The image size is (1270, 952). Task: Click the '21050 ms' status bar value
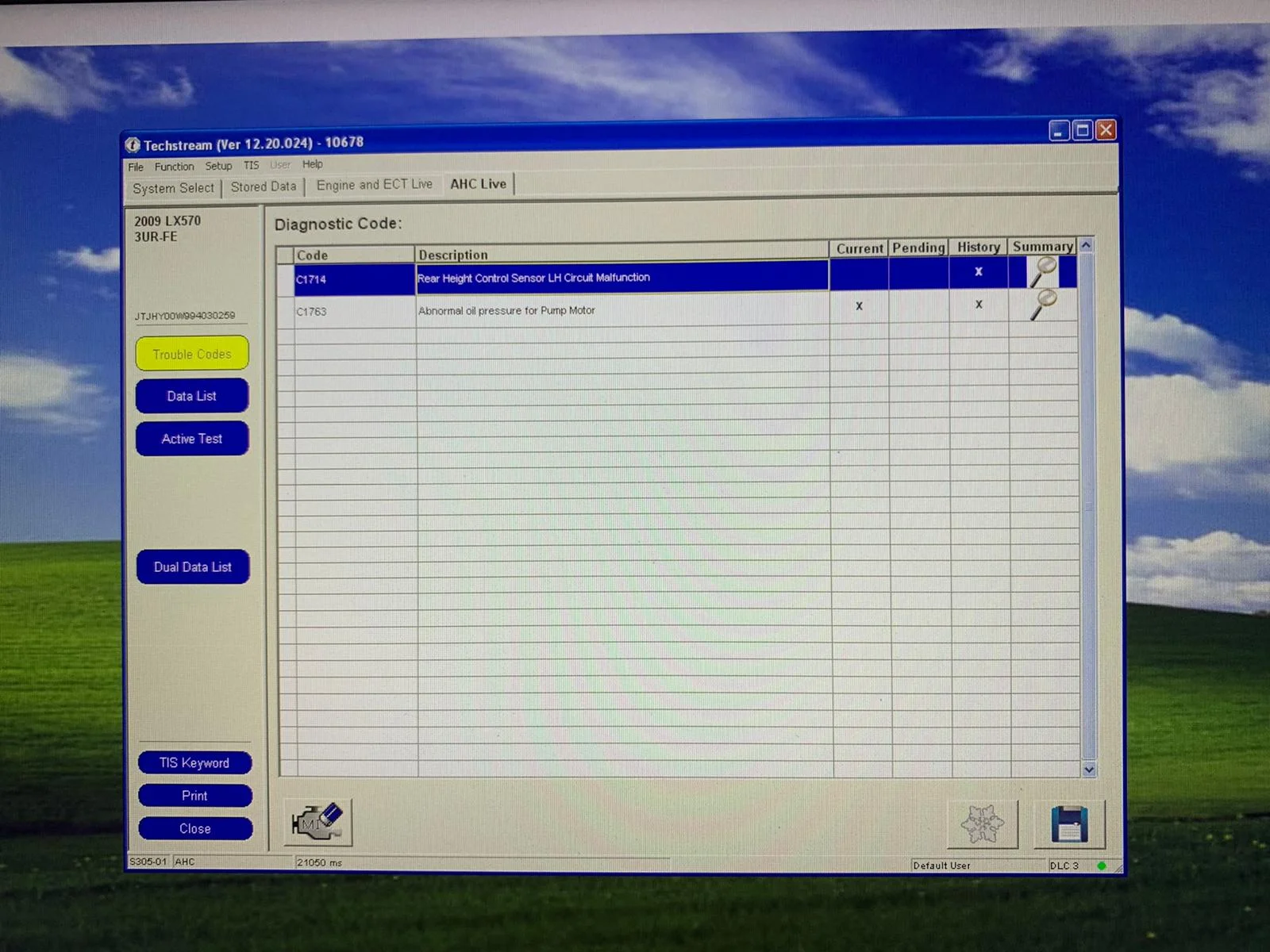point(319,862)
